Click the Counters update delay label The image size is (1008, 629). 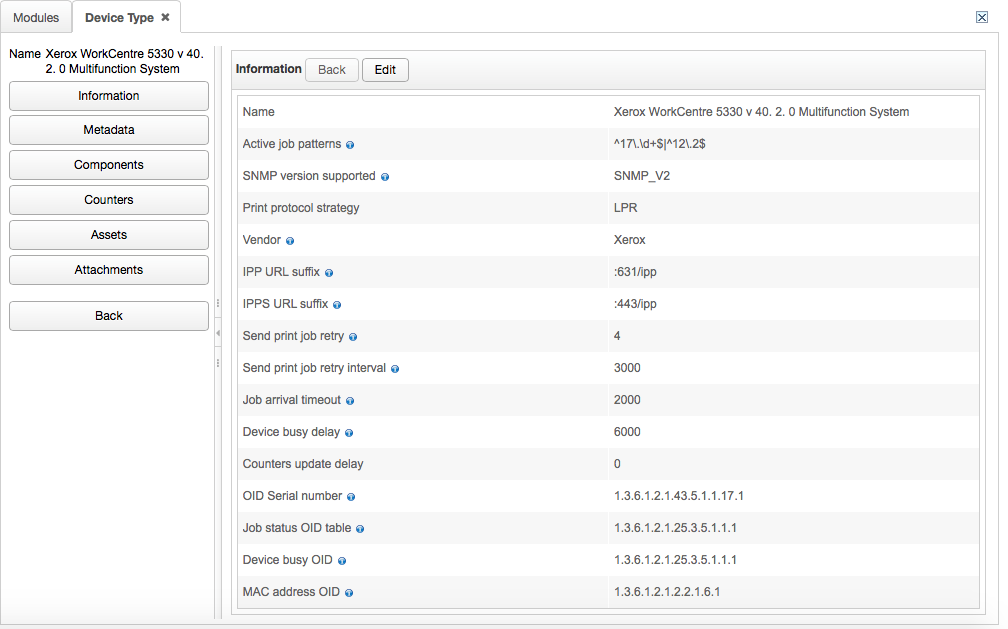[303, 464]
